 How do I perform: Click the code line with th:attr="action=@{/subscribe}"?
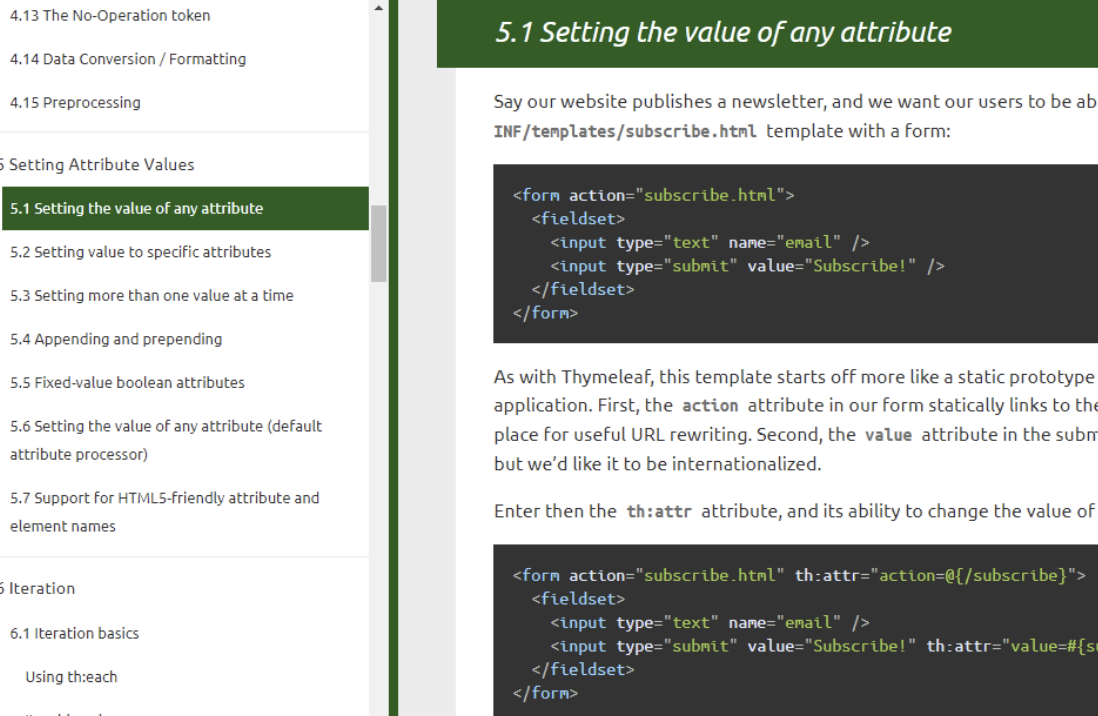799,575
